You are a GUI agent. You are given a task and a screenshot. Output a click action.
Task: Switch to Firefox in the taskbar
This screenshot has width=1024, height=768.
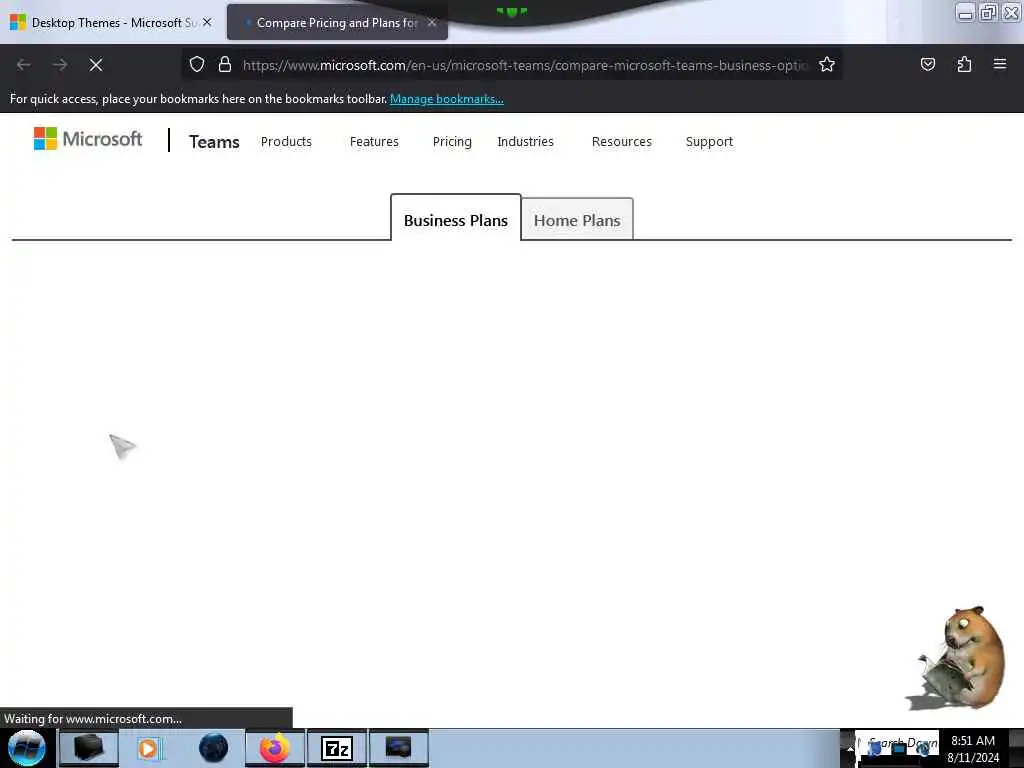tap(275, 748)
